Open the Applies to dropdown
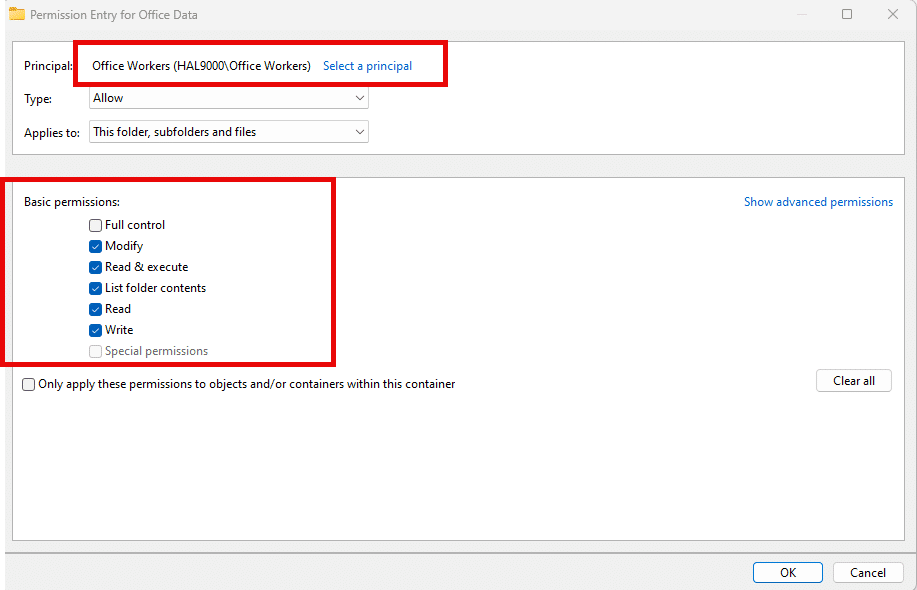 [229, 132]
